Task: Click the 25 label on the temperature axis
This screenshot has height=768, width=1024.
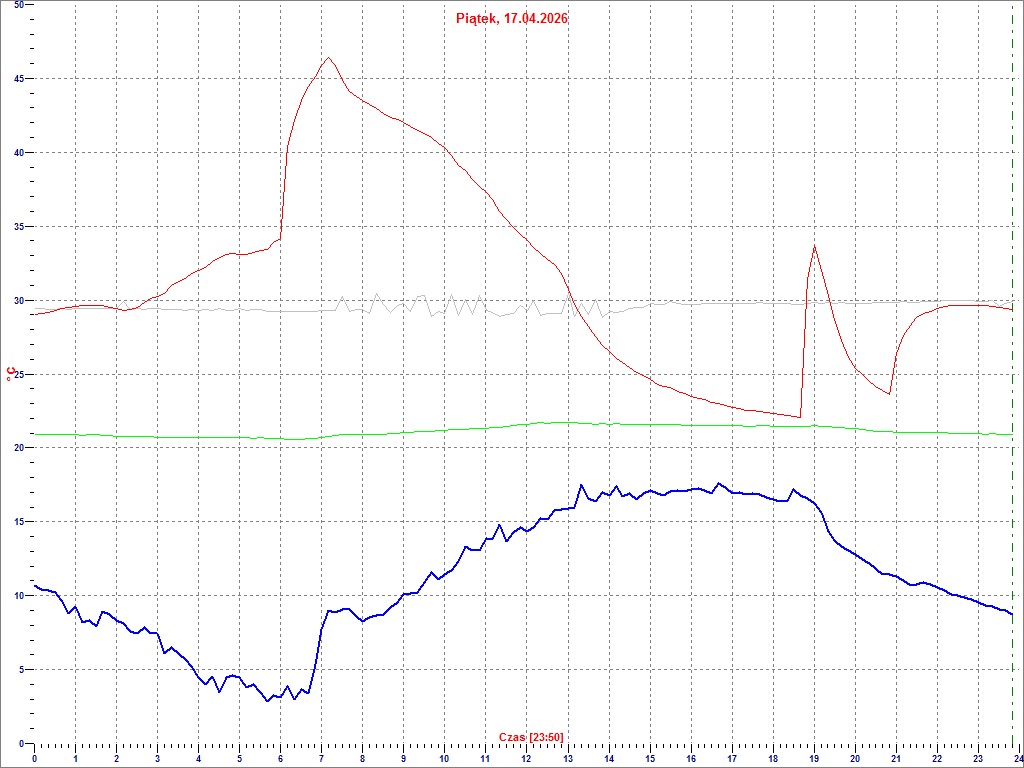Action: (20, 374)
